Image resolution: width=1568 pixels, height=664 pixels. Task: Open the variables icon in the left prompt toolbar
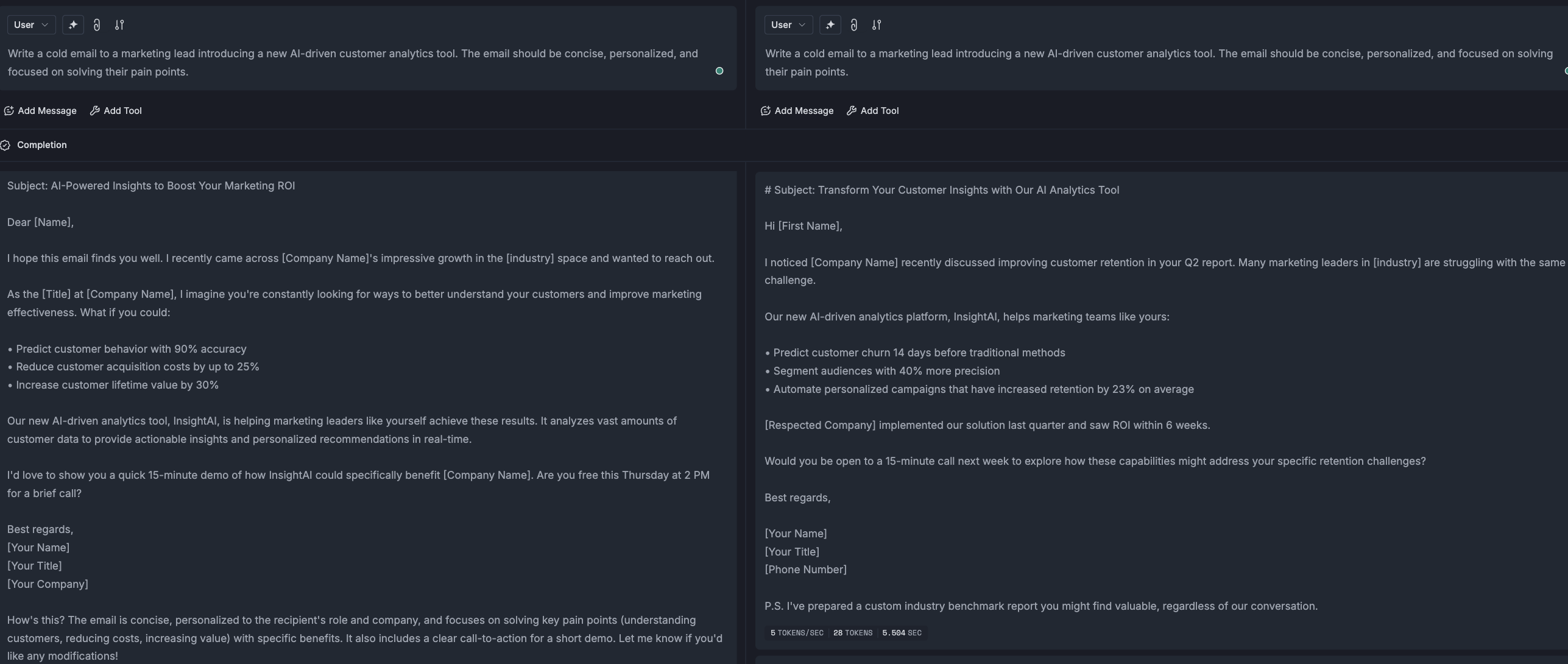click(x=119, y=25)
